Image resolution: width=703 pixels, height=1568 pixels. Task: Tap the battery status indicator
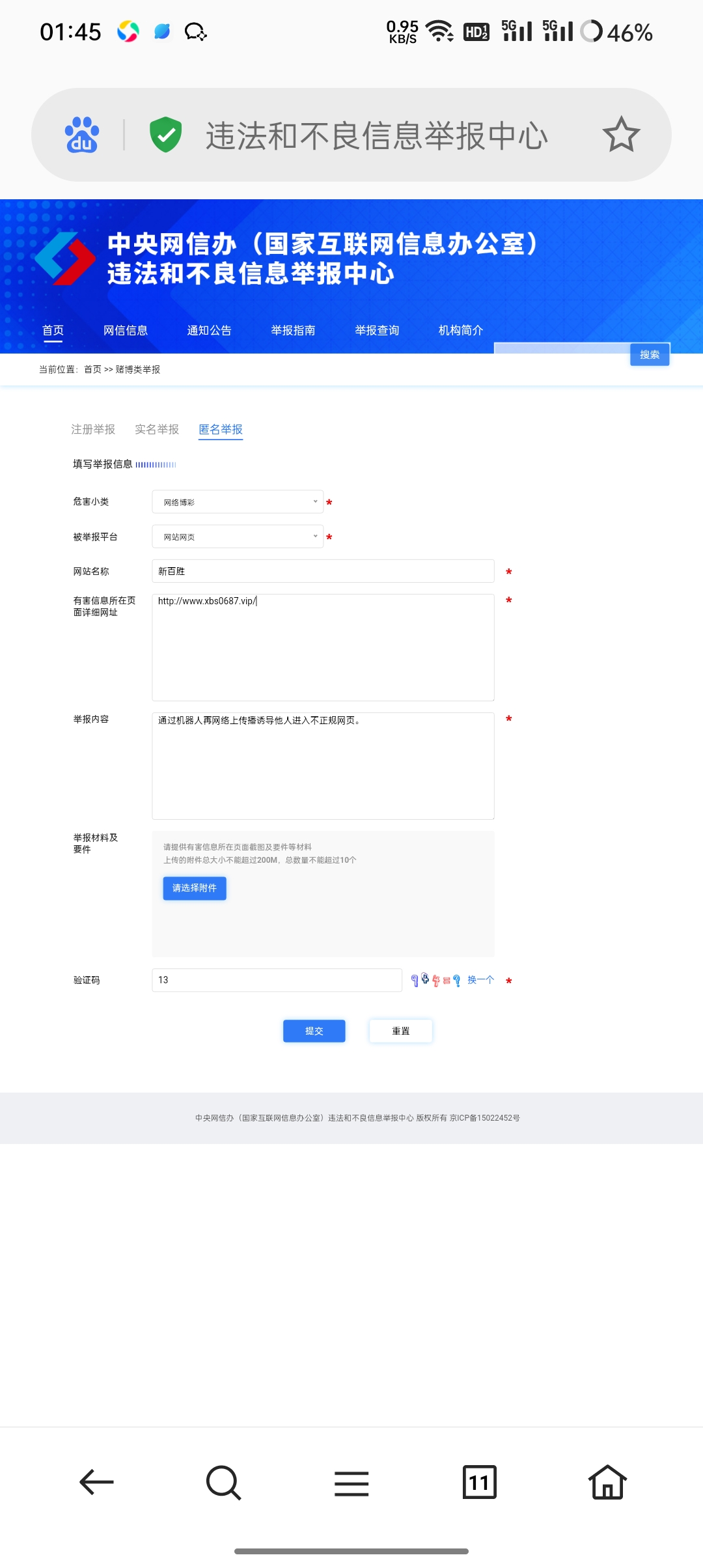[x=616, y=32]
